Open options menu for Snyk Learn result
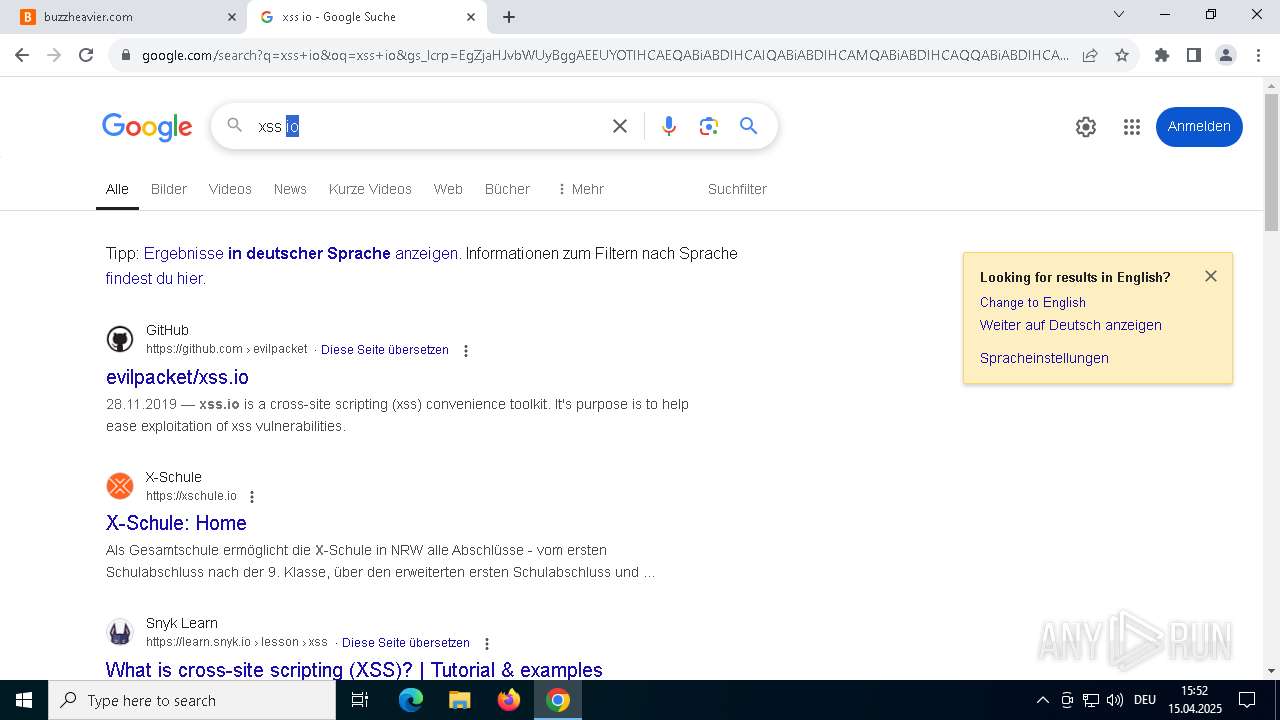The image size is (1280, 720). point(487,644)
